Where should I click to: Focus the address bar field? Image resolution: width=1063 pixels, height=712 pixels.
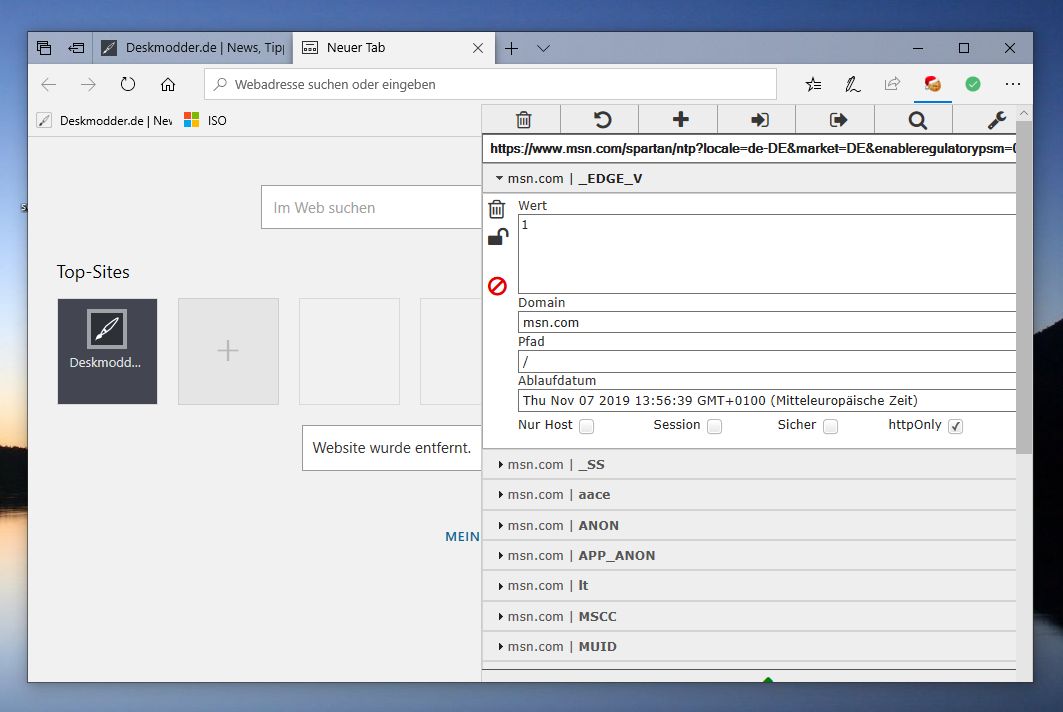tap(490, 84)
